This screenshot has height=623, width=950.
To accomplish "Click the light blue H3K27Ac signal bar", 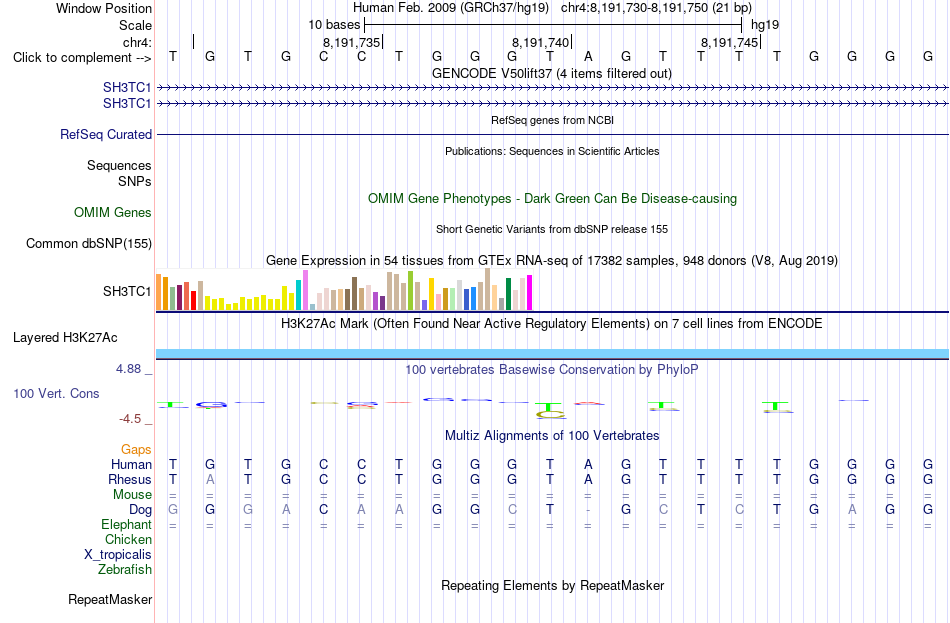I will coord(552,354).
